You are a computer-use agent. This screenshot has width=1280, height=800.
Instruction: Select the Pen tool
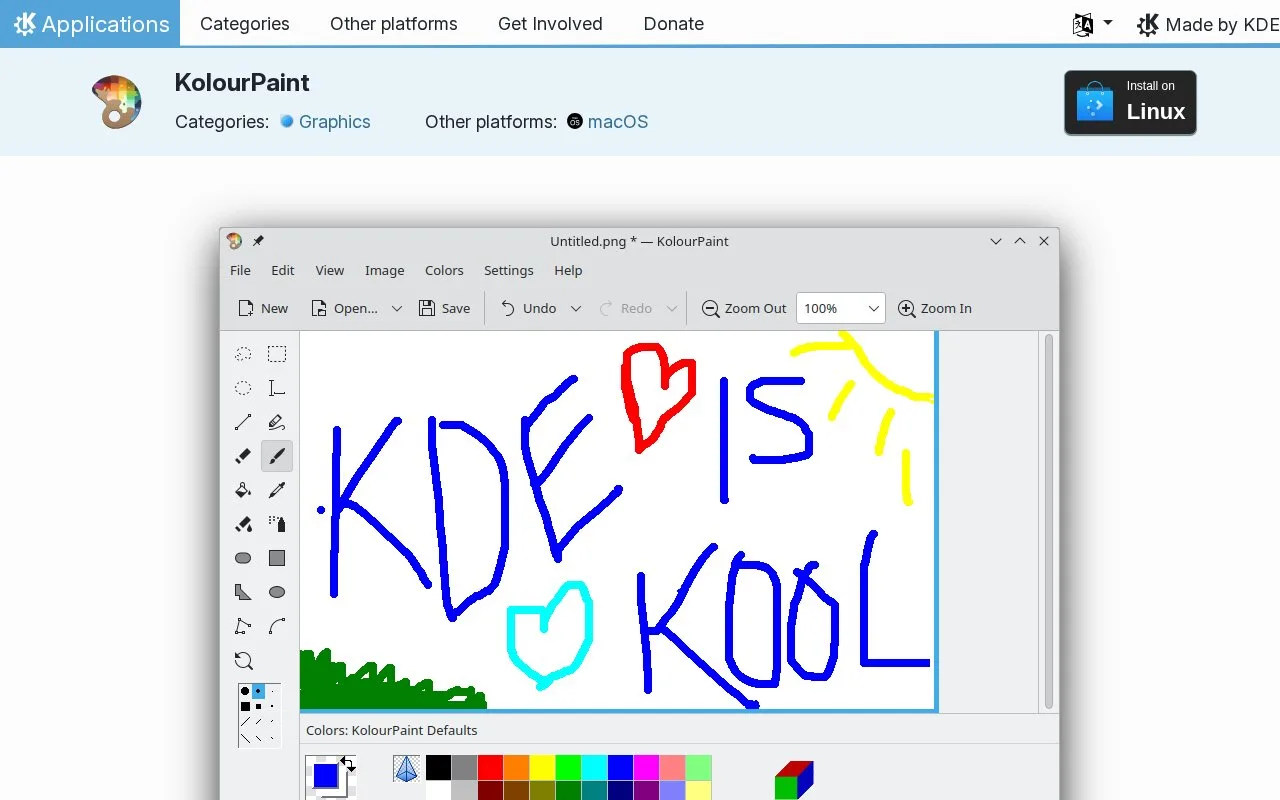(277, 422)
